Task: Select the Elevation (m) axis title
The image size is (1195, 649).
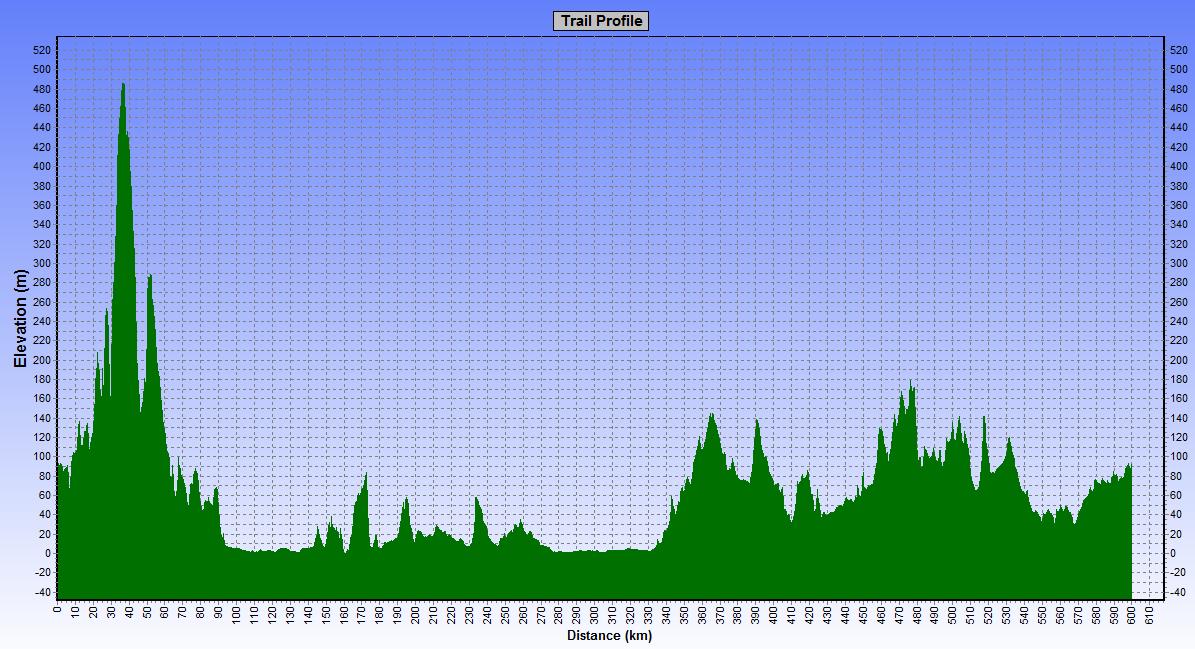Action: click(x=20, y=319)
